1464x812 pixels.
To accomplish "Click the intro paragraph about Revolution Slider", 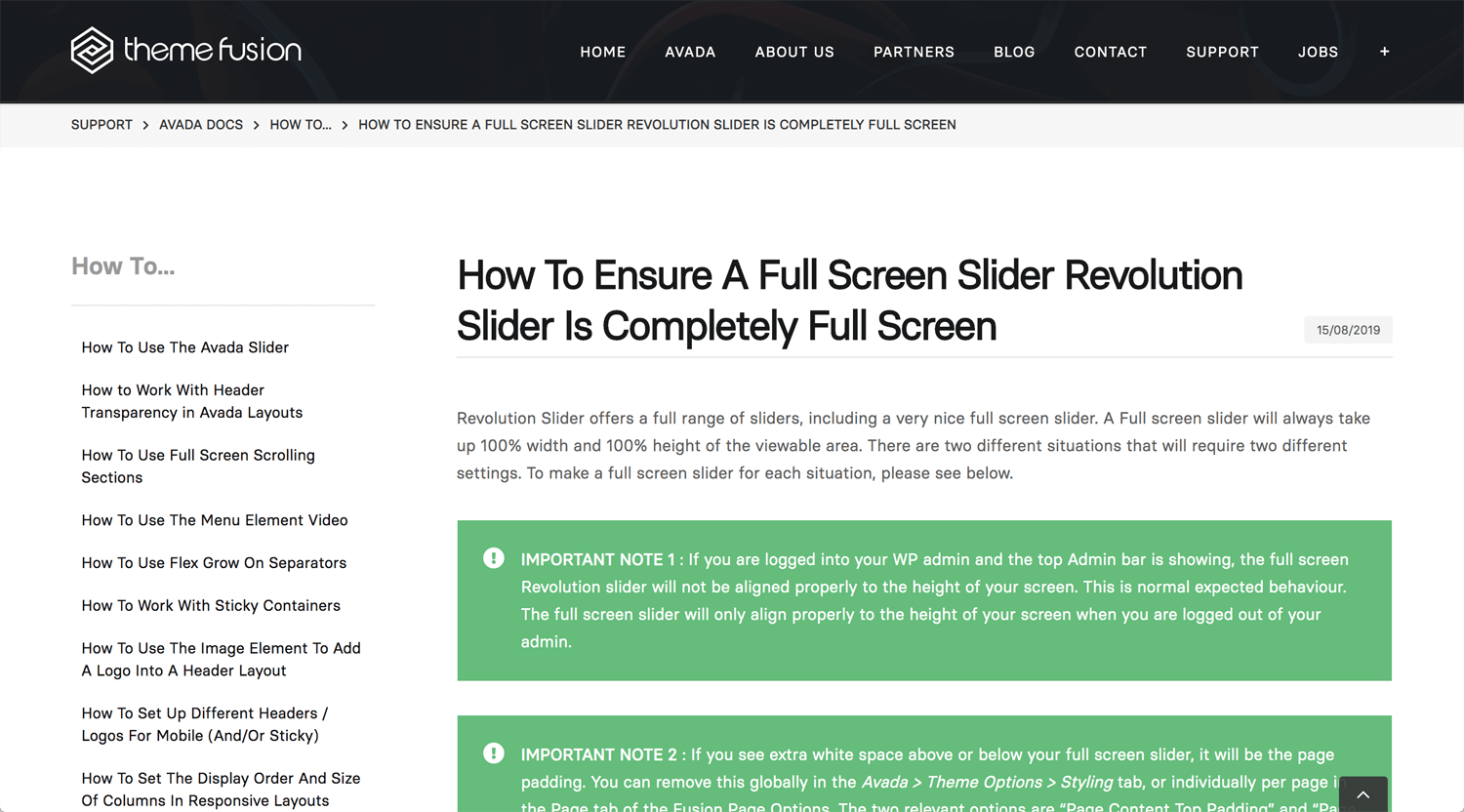I will tap(914, 446).
